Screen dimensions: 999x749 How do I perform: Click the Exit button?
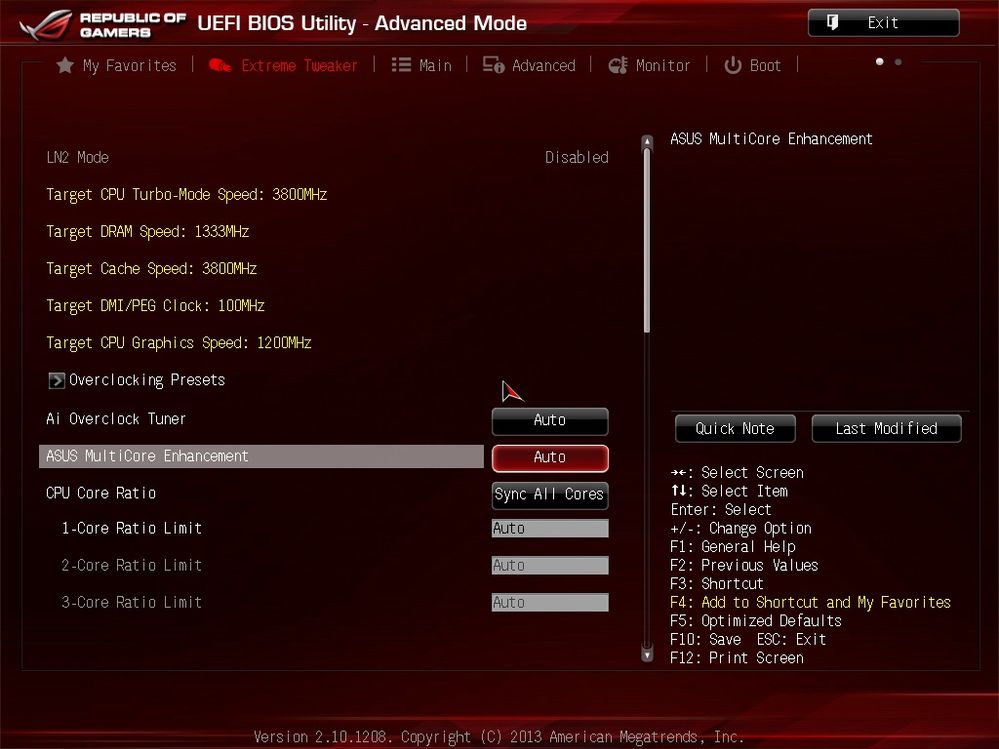point(884,23)
